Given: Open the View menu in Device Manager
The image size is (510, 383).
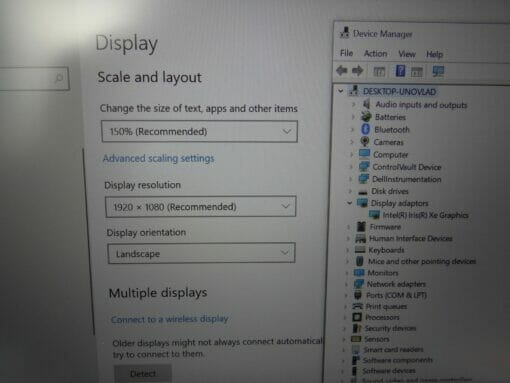Looking at the screenshot, I should [407, 54].
